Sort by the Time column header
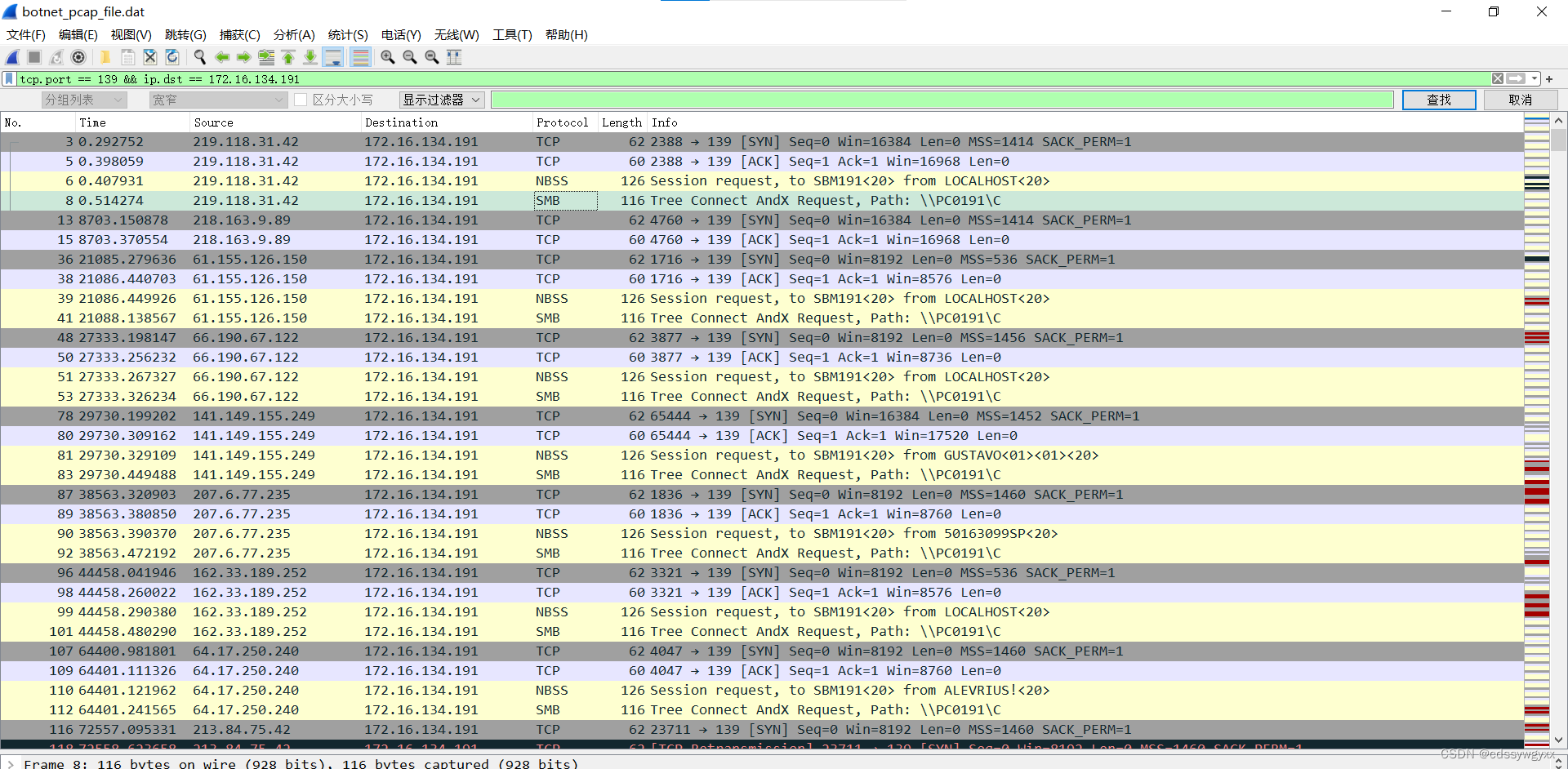This screenshot has height=769, width=1568. pos(132,122)
